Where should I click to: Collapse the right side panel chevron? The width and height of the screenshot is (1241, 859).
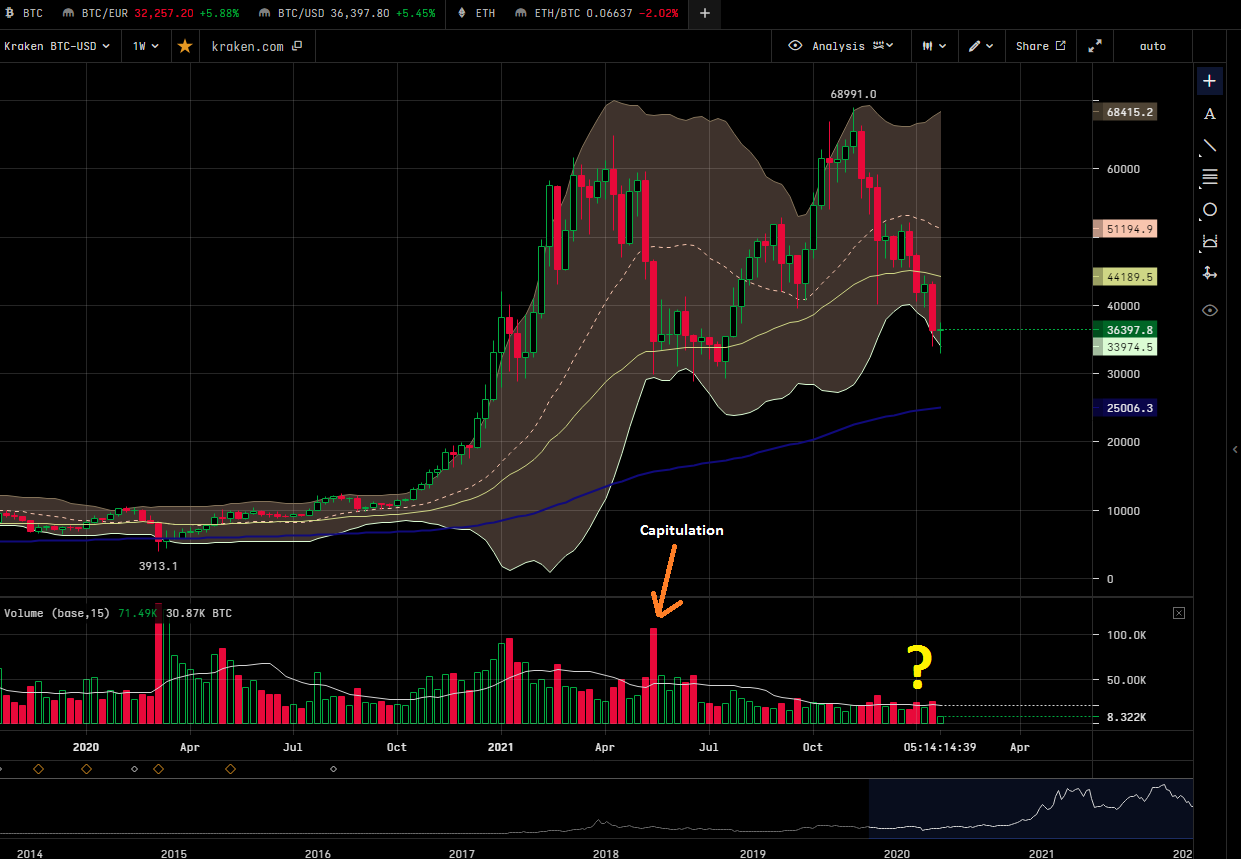[x=1234, y=450]
